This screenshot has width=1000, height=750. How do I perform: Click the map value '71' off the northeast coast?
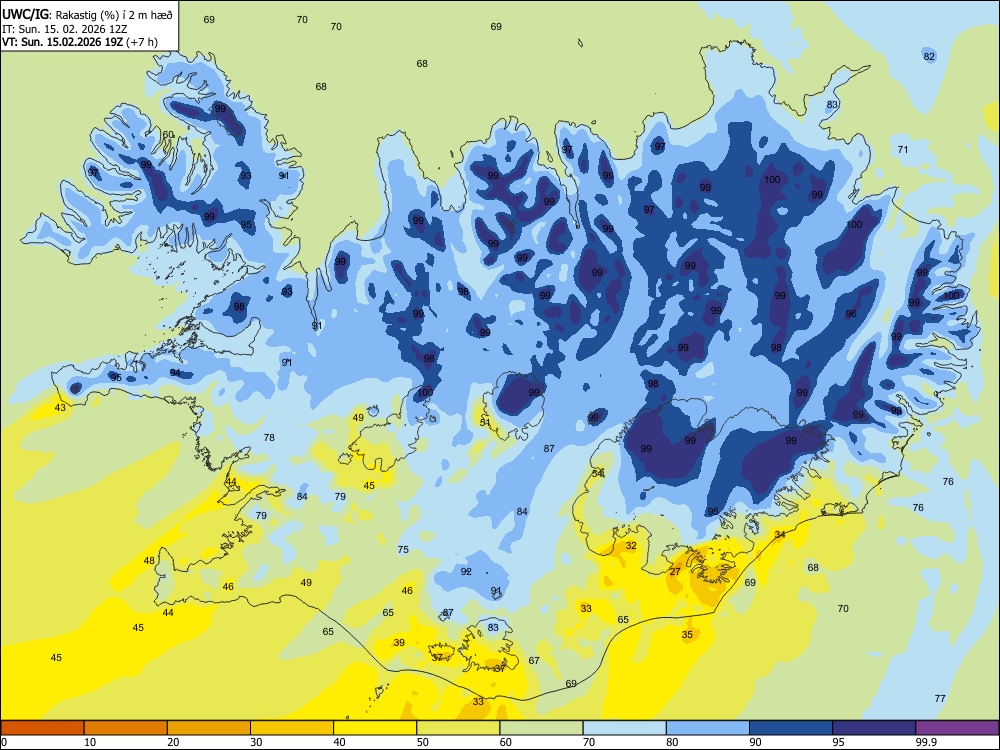coord(903,150)
